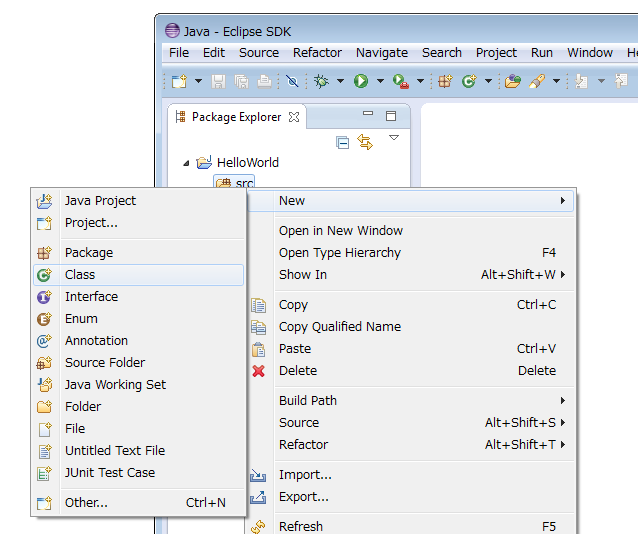Click the New wizard toolbar icon
638x534 pixels.
coord(179,81)
